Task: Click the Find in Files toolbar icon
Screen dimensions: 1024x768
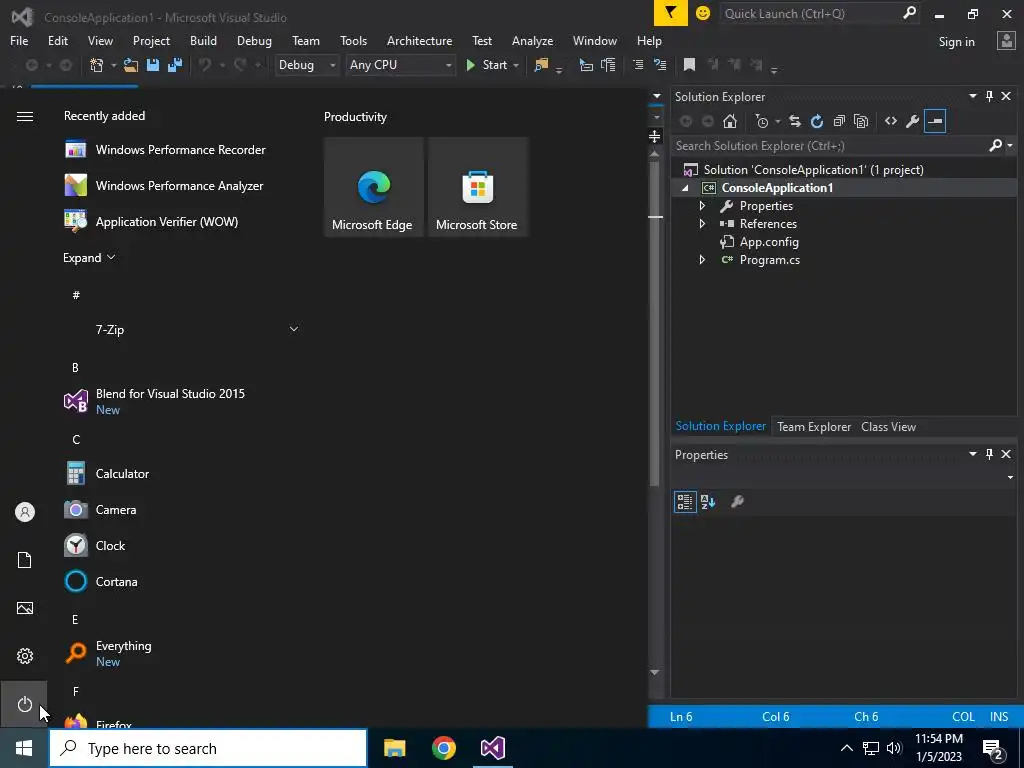Action: coord(541,65)
